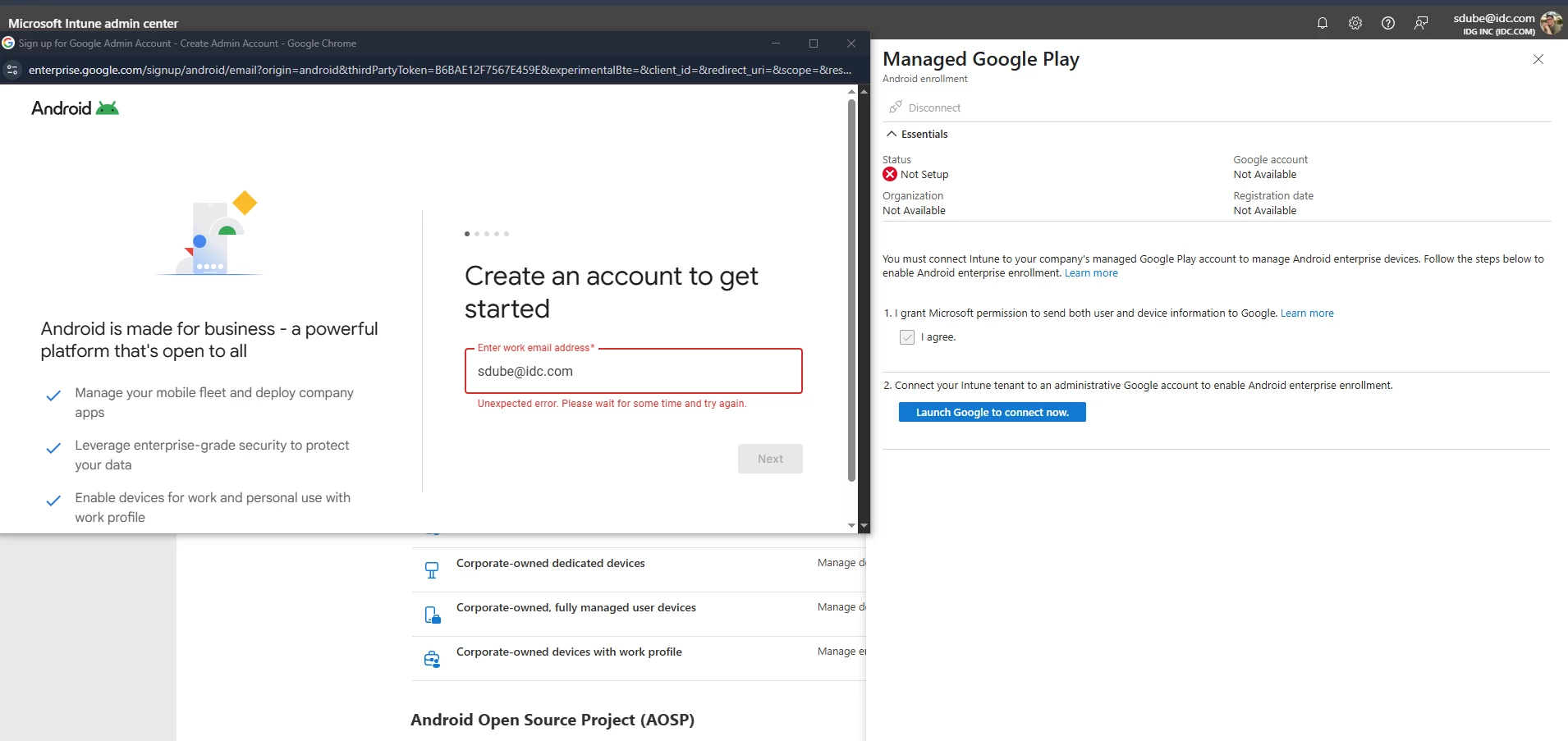This screenshot has width=1568, height=741.
Task: Click the work email address field
Action: click(x=633, y=371)
